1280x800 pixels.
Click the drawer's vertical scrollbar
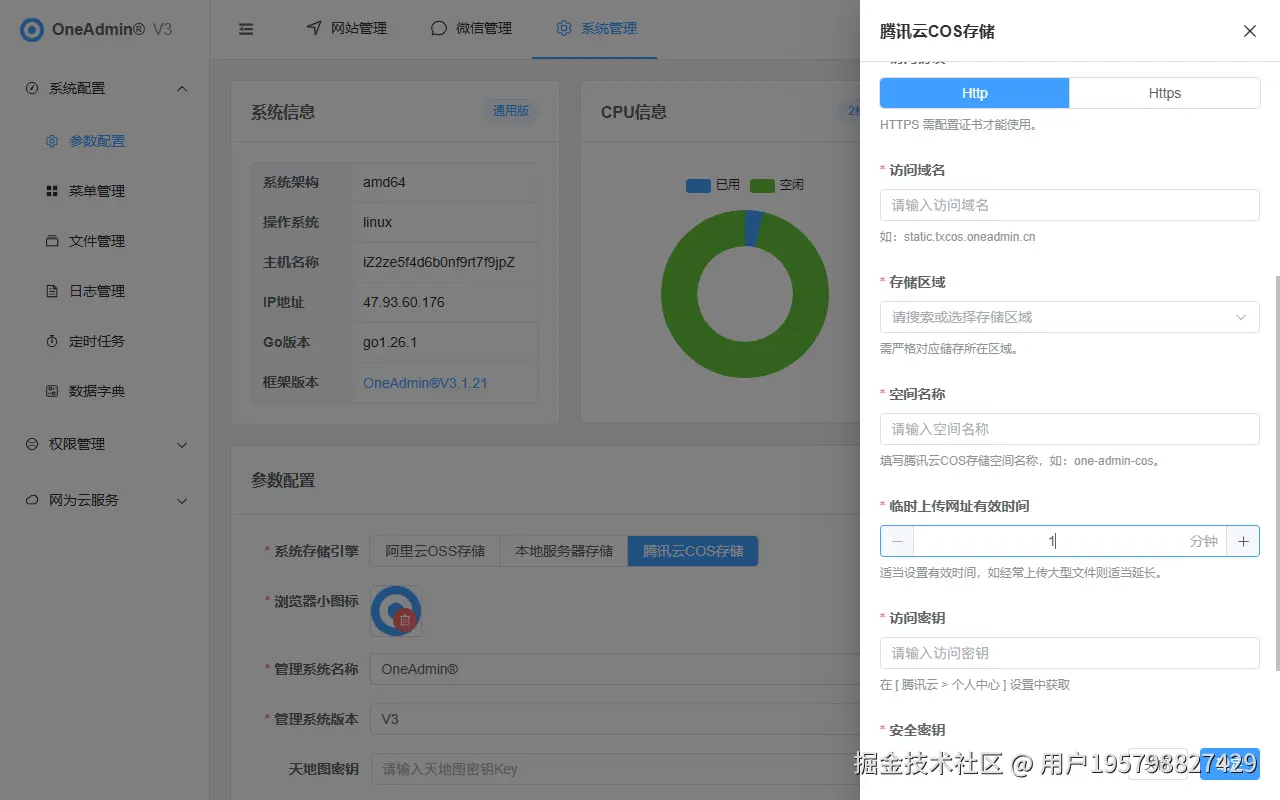pyautogui.click(x=1276, y=473)
